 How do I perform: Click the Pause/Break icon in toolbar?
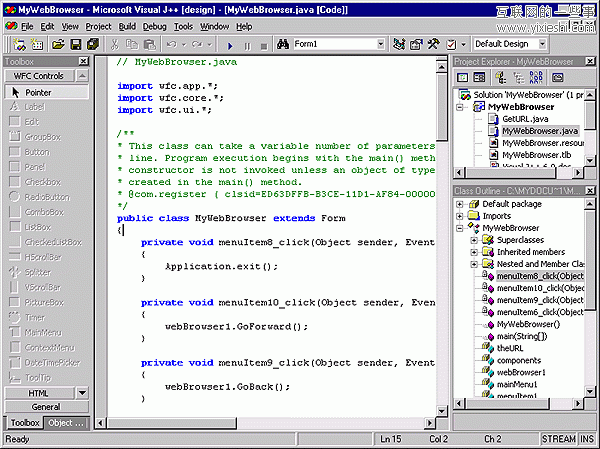tap(247, 45)
